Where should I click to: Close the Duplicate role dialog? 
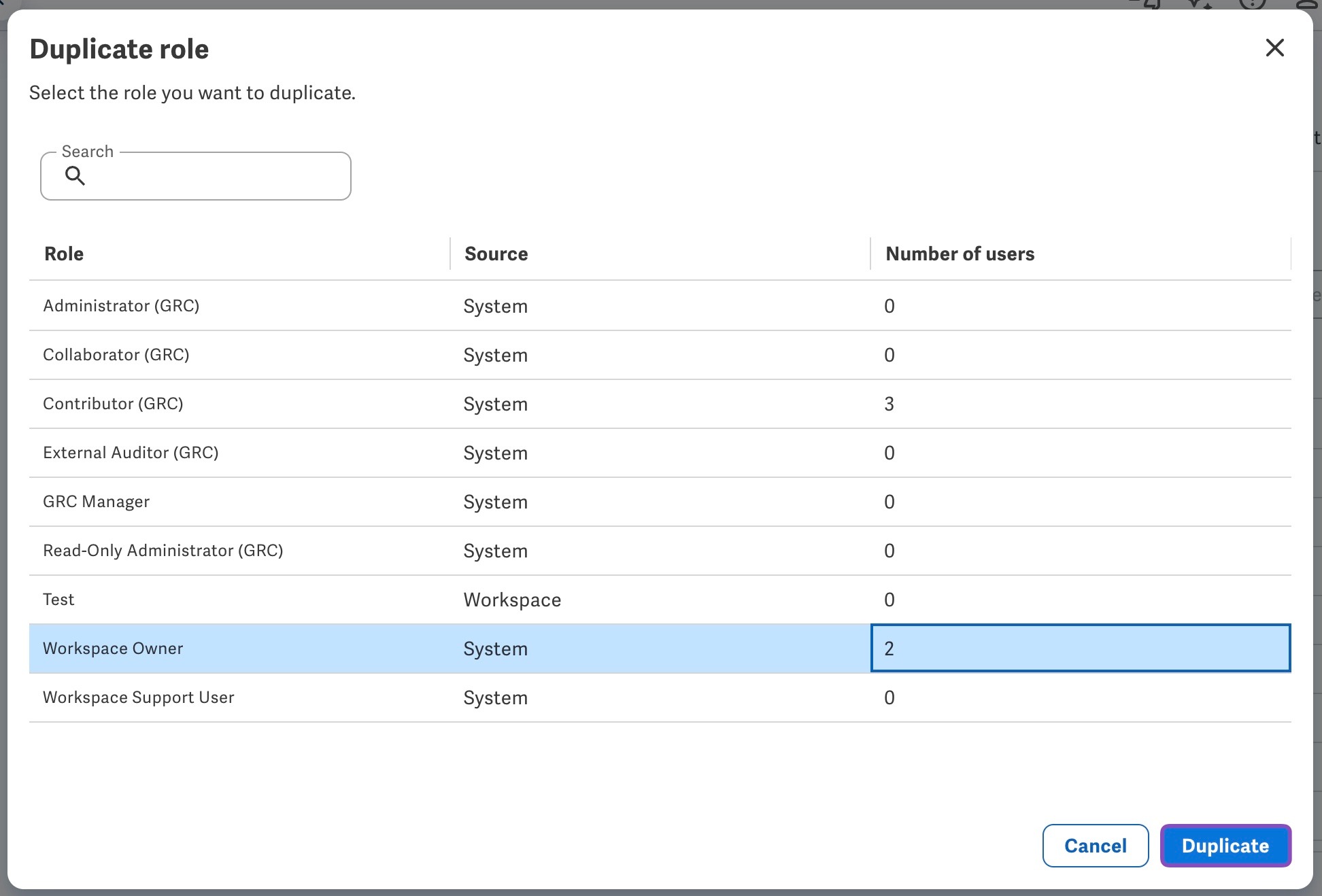1274,48
